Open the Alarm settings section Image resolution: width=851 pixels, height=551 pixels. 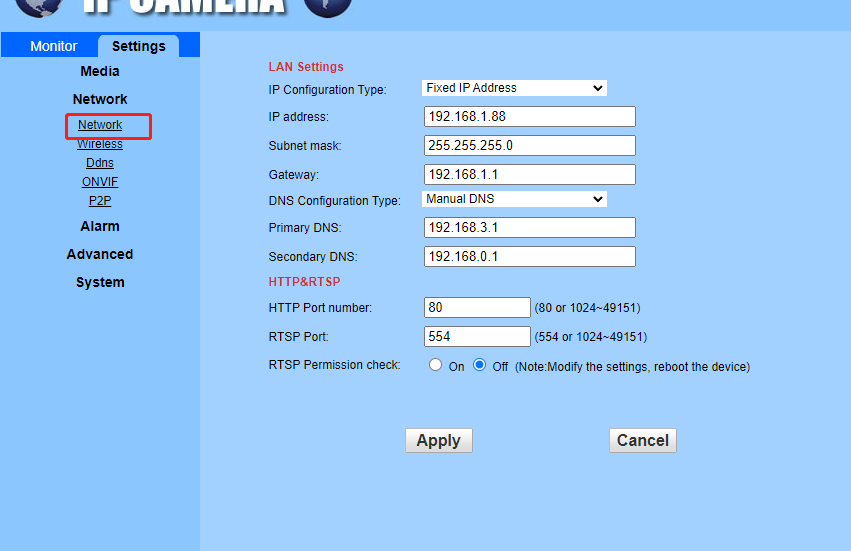(x=100, y=226)
